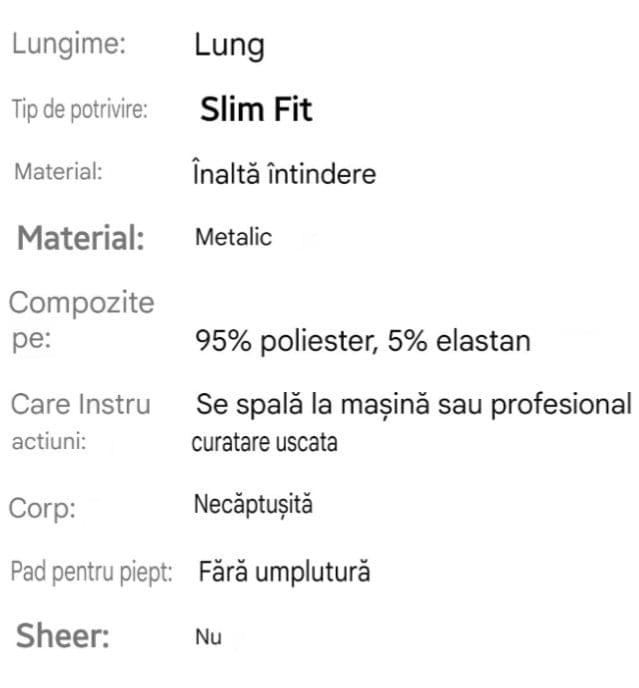Select the '95% poliester, 5% elastan' text
This screenshot has width=639, height=688.
click(362, 342)
